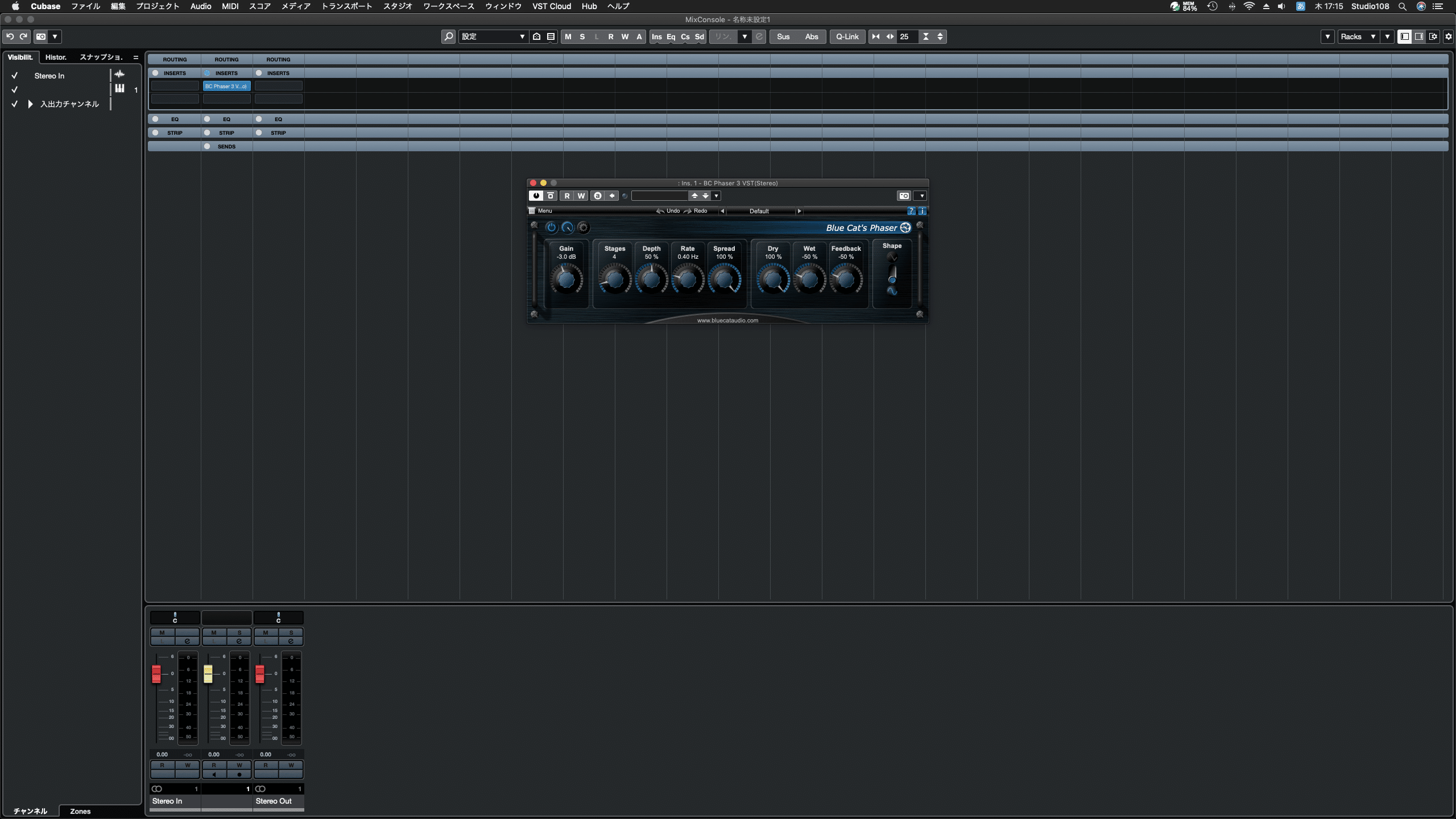Switch to the Histor. tab

pyautogui.click(x=56, y=57)
